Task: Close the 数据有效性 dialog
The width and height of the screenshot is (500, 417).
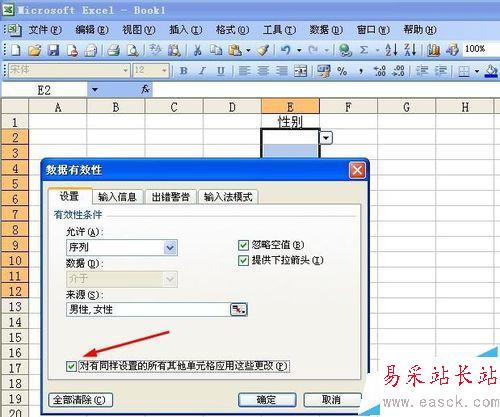Action: pyautogui.click(x=357, y=170)
